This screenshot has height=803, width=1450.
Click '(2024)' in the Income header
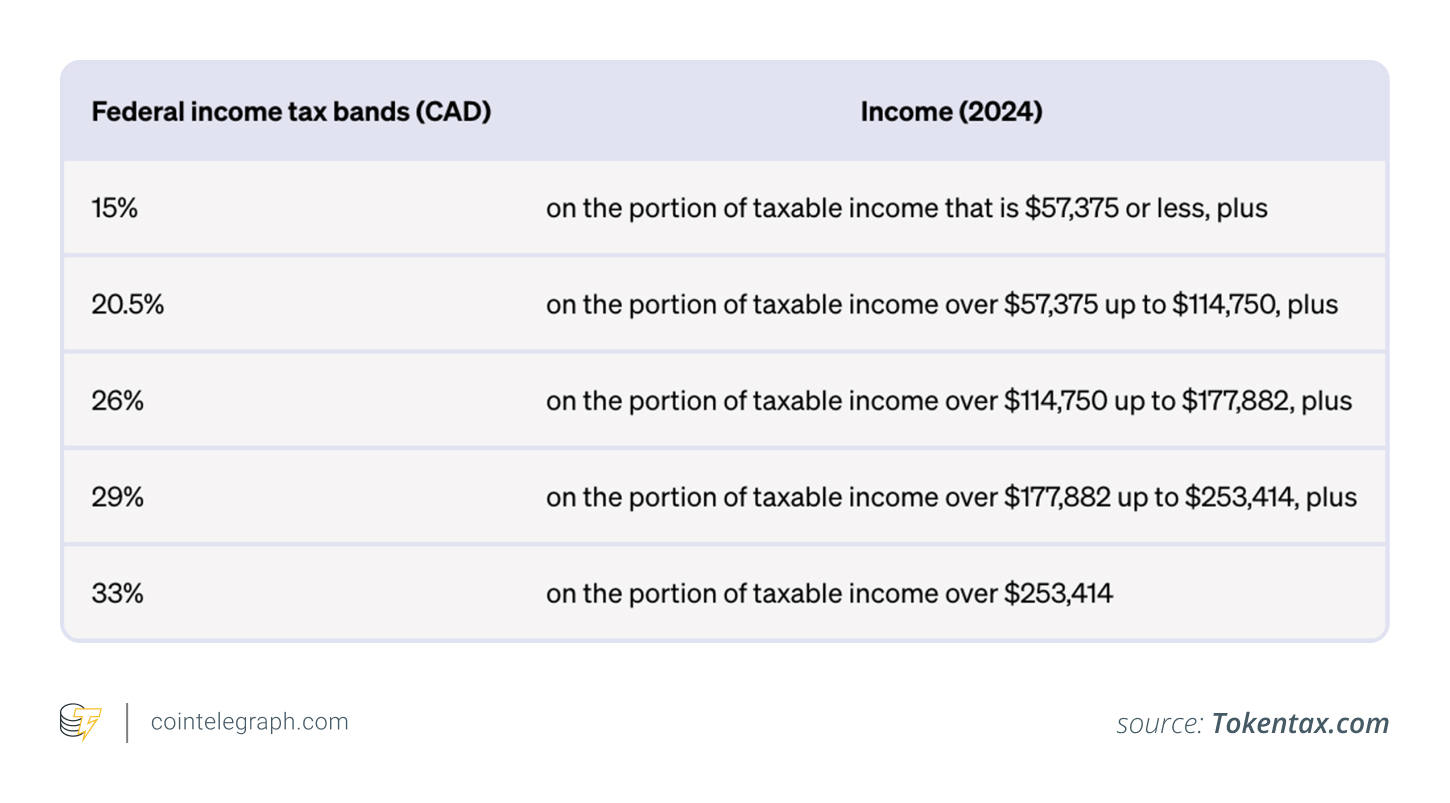click(x=997, y=111)
